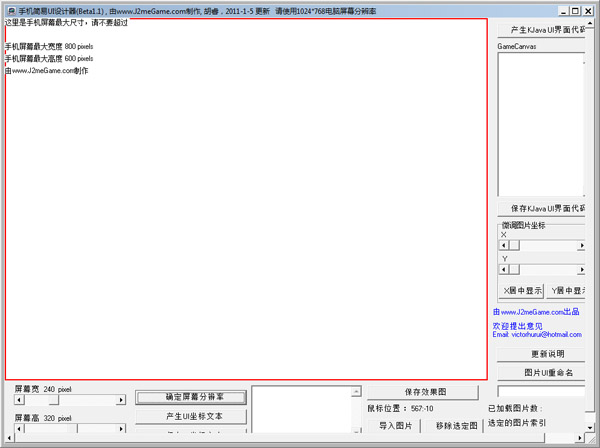Click right arrow of 屏幕高 scrollbar

[x=121, y=428]
